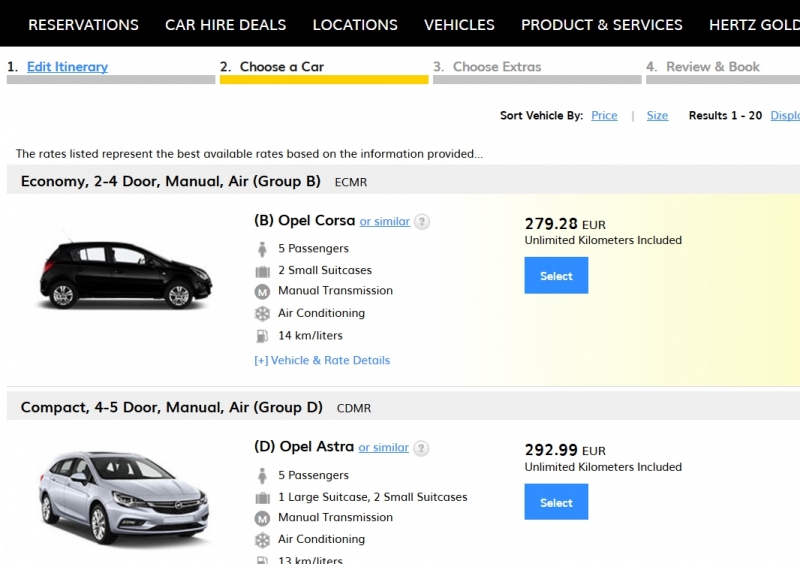Click the help icon beside Opel Astra
The width and height of the screenshot is (800, 564).
[421, 448]
